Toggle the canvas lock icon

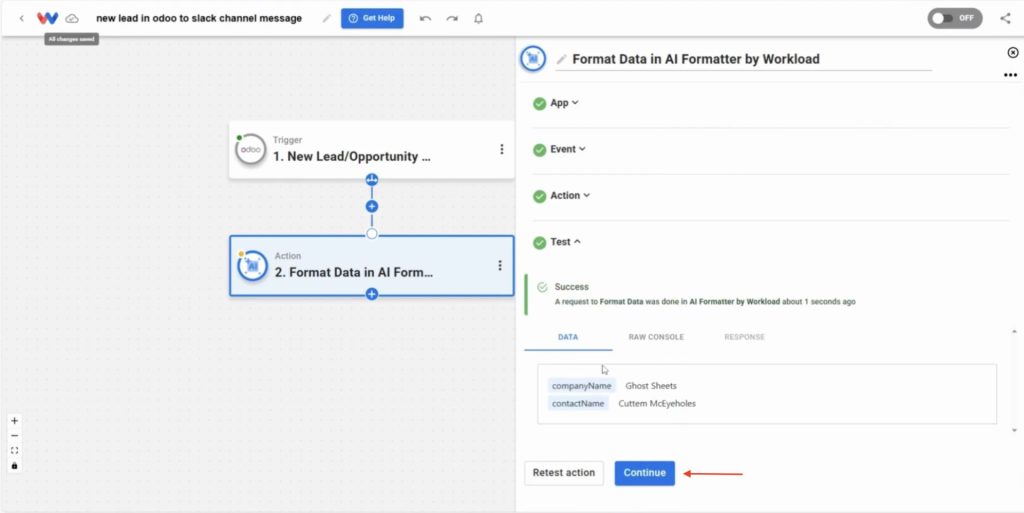point(14,465)
